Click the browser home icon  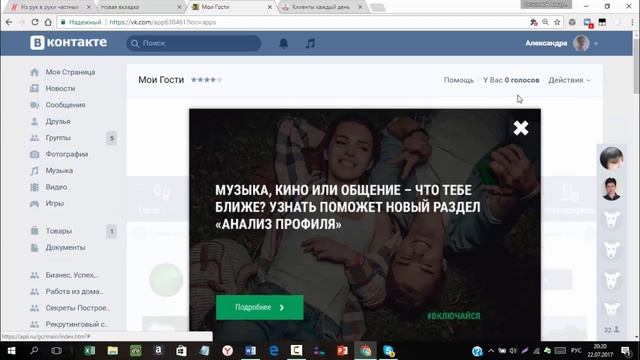point(48,22)
